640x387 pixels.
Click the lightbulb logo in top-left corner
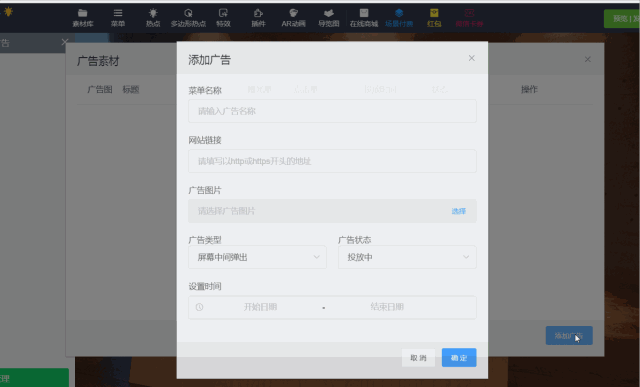click(8, 12)
